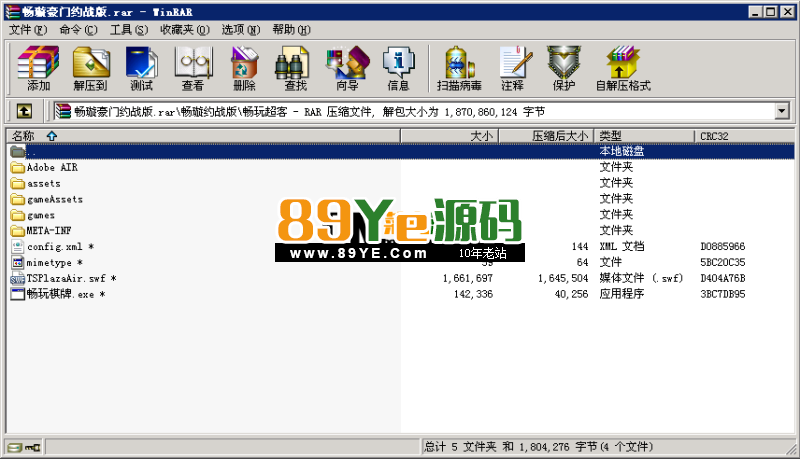Click the type cell 应用程序
The width and height of the screenshot is (800, 459).
[621, 294]
